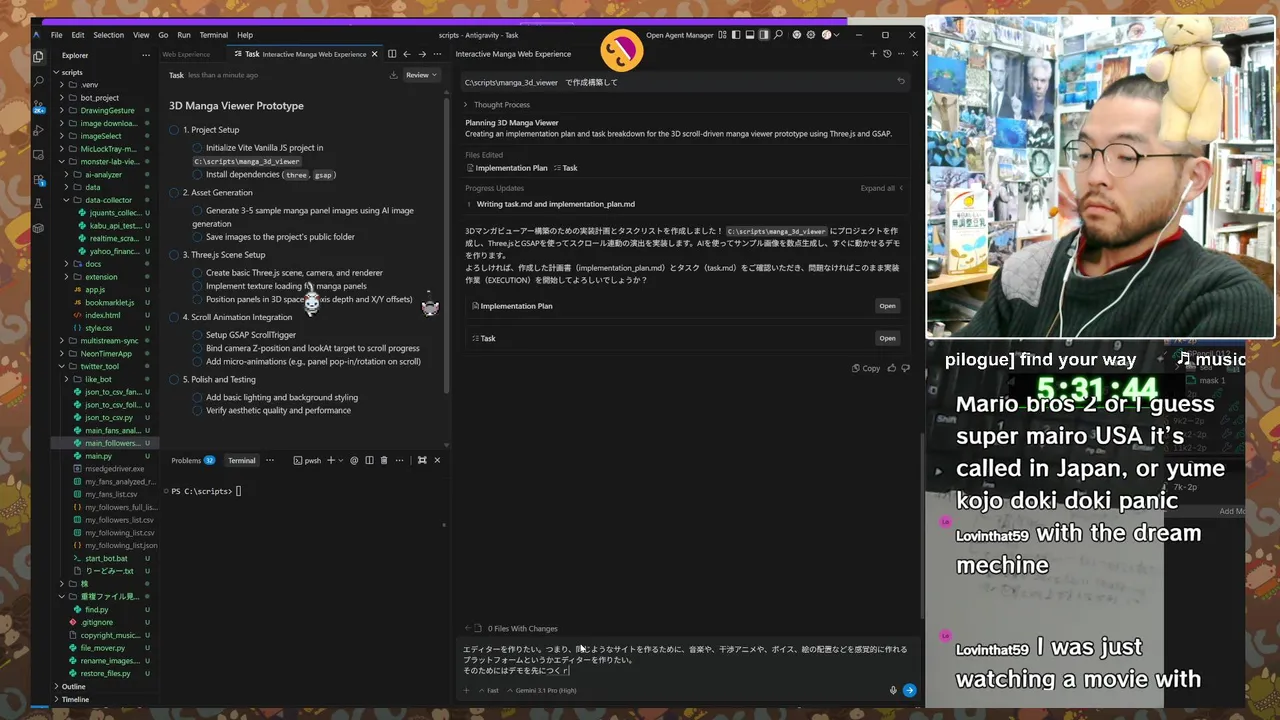The height and width of the screenshot is (720, 1280).
Task: Give a thumbs down to the response
Action: click(x=906, y=368)
